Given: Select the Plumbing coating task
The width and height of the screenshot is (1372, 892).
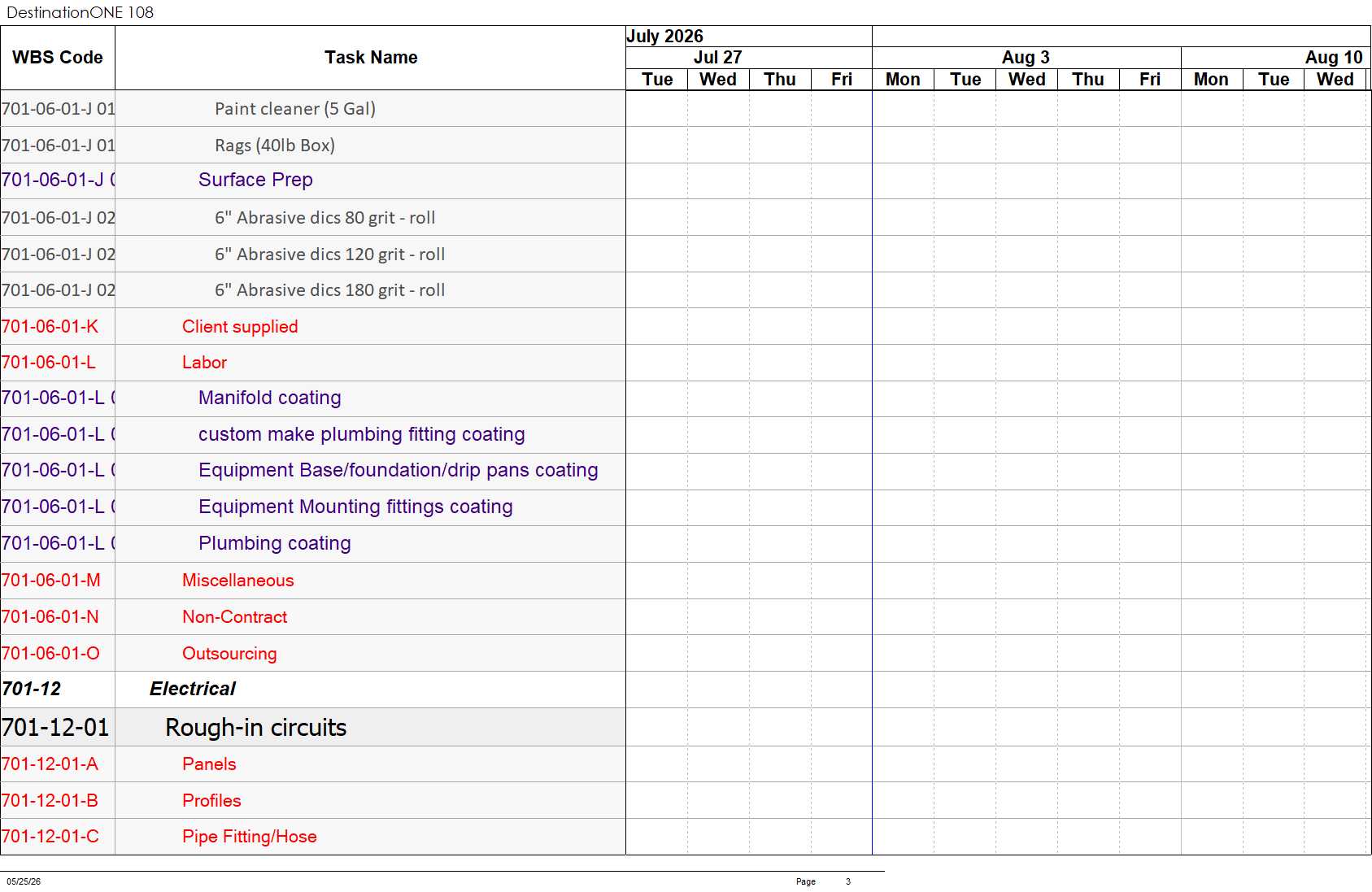Looking at the screenshot, I should click(275, 544).
